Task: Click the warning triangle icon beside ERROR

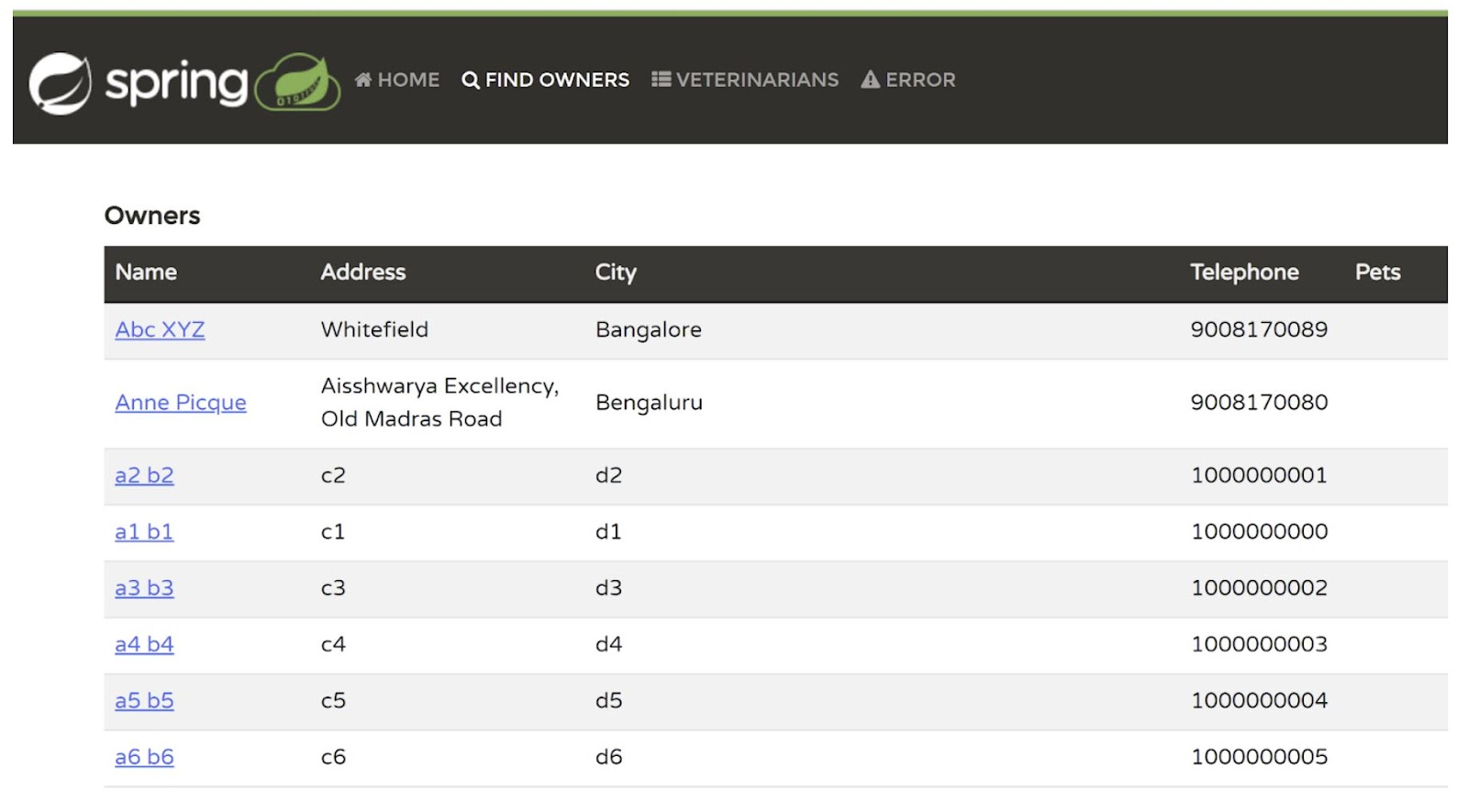Action: [870, 80]
